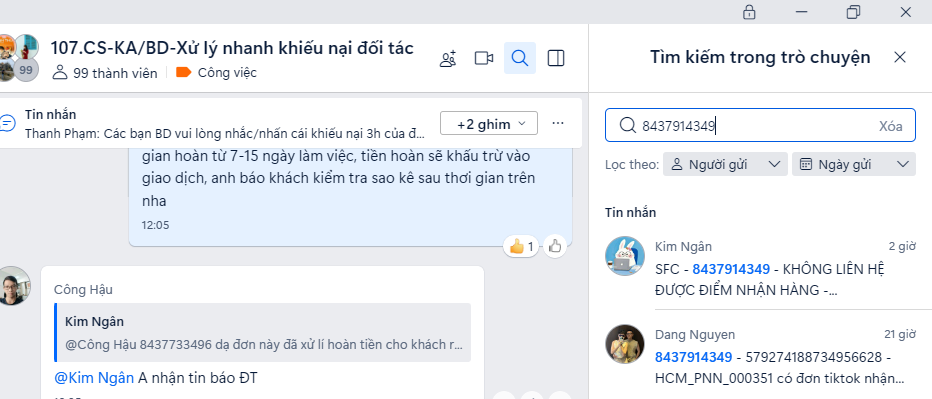Click the add member icon
The height and width of the screenshot is (399, 932).
448,58
